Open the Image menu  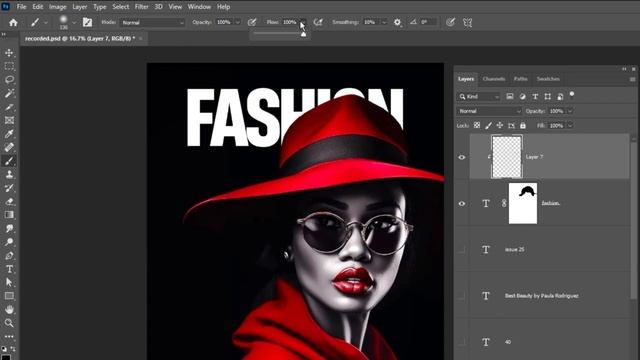[58, 7]
